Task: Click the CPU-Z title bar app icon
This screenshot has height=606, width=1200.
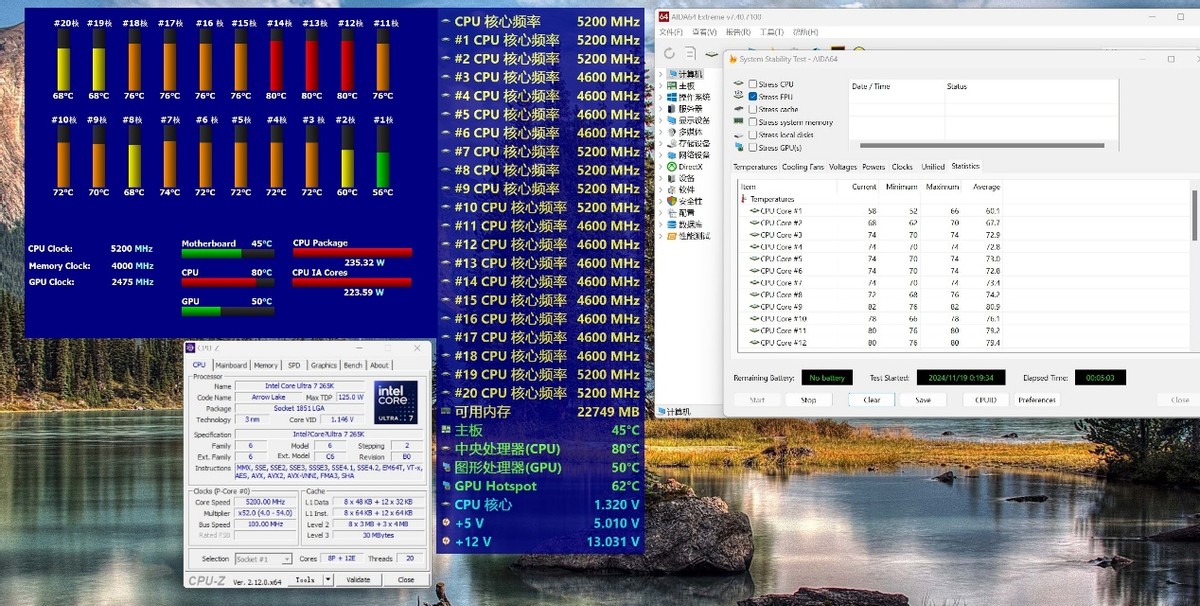Action: [x=191, y=348]
